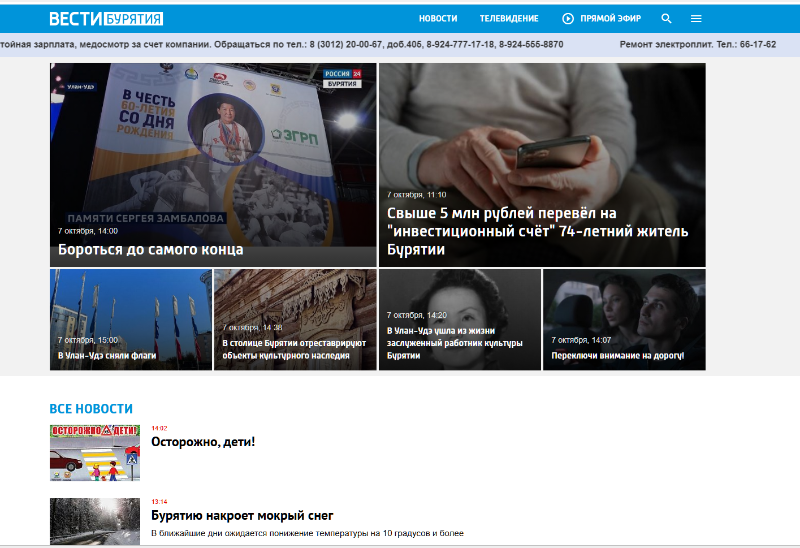
Task: Click the 13:14 timestamp above the snow headline
Action: pyautogui.click(x=159, y=502)
